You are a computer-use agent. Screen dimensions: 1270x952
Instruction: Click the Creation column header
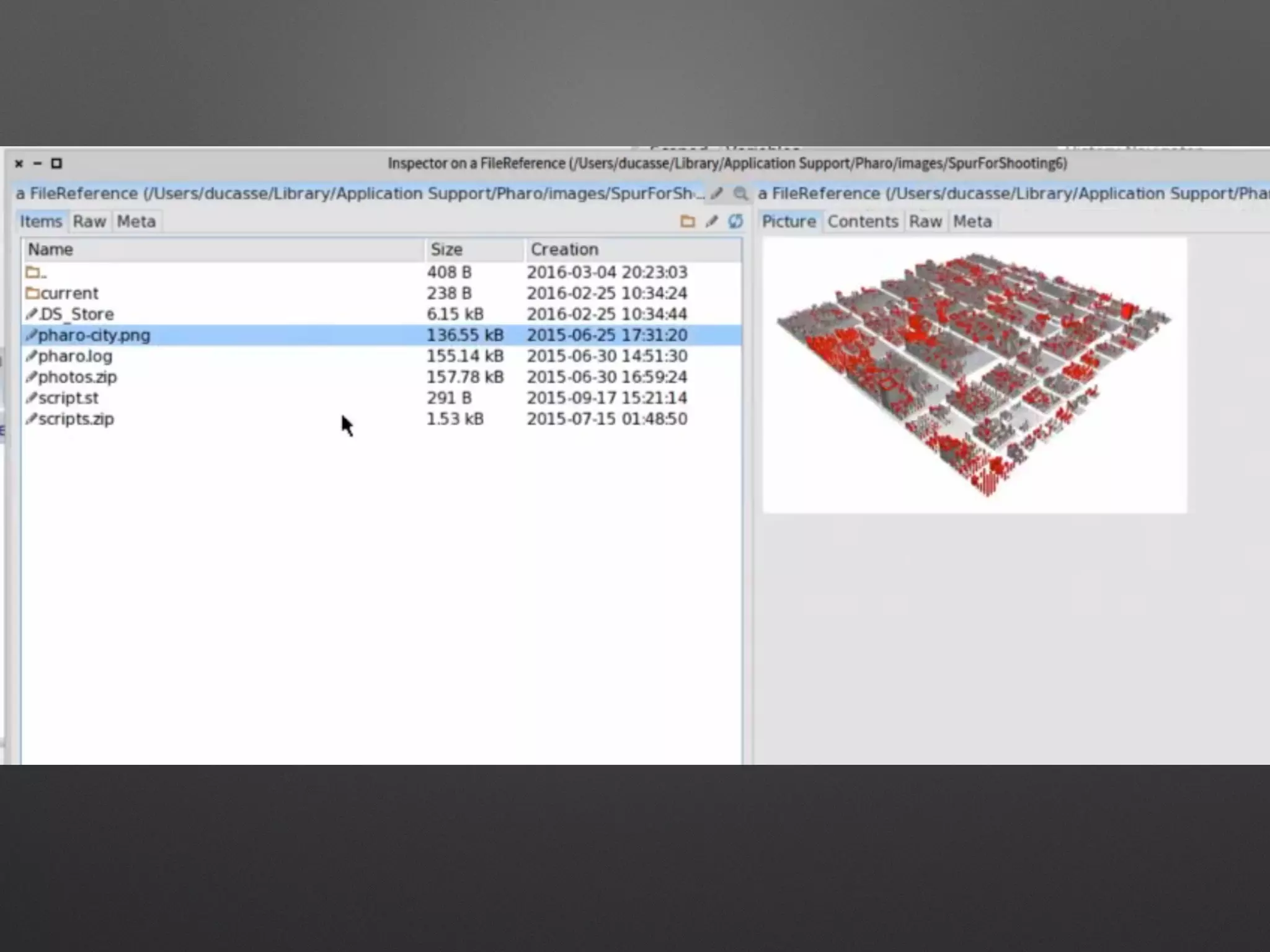pos(564,249)
